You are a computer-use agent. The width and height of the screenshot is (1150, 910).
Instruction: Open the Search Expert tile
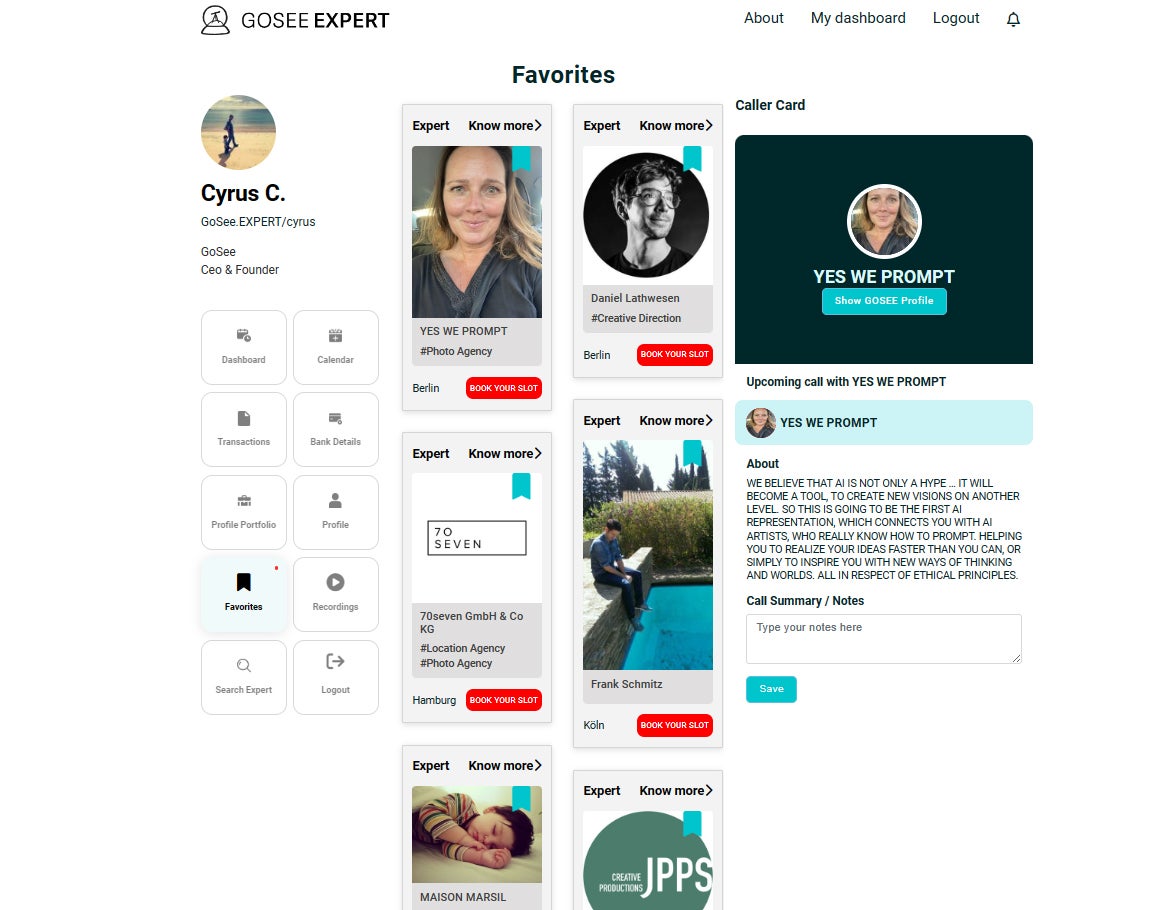click(x=243, y=677)
